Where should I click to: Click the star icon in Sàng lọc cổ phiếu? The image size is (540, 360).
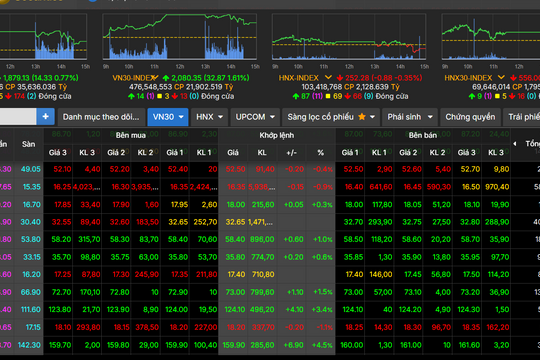(362, 117)
